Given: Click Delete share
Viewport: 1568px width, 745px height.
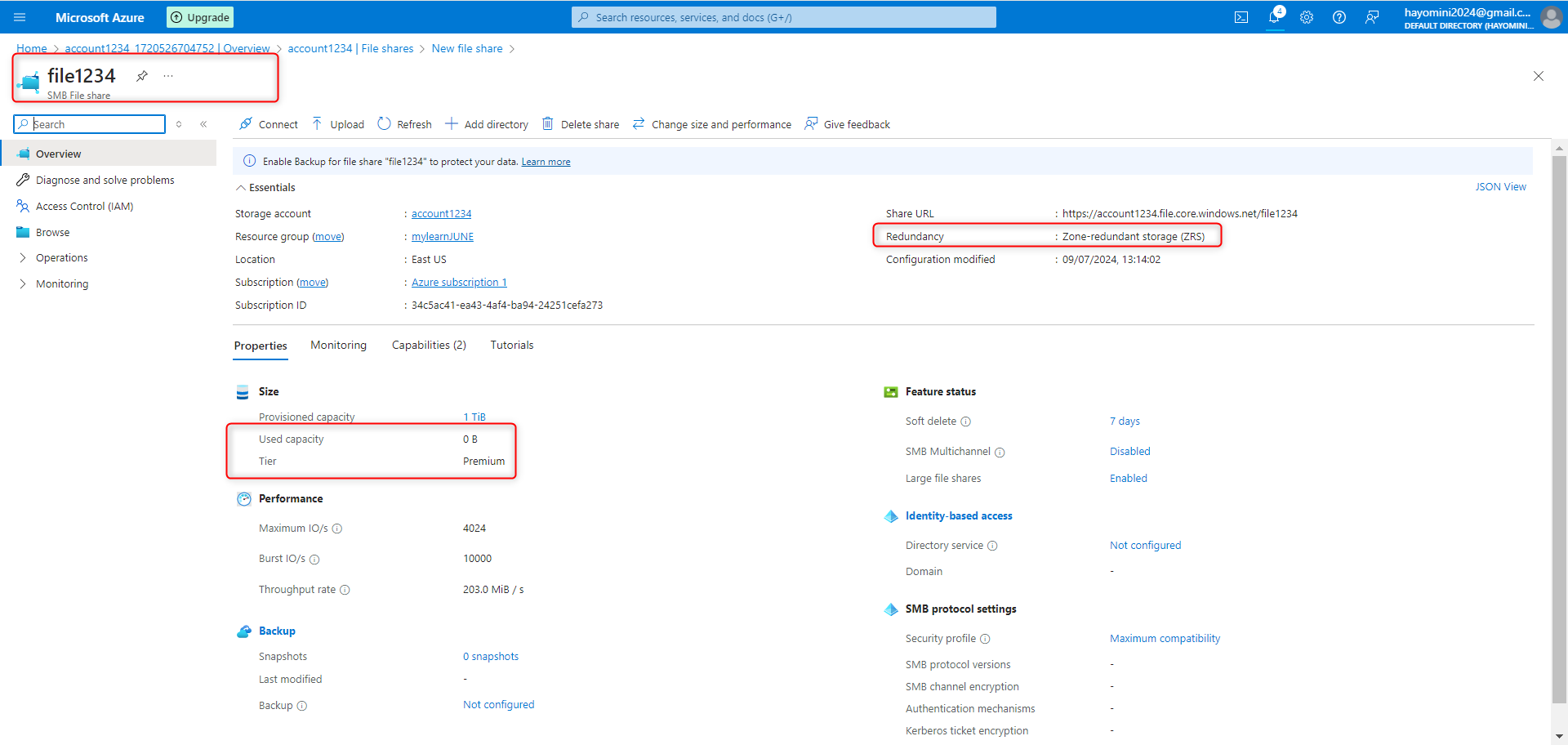Looking at the screenshot, I should 581,124.
